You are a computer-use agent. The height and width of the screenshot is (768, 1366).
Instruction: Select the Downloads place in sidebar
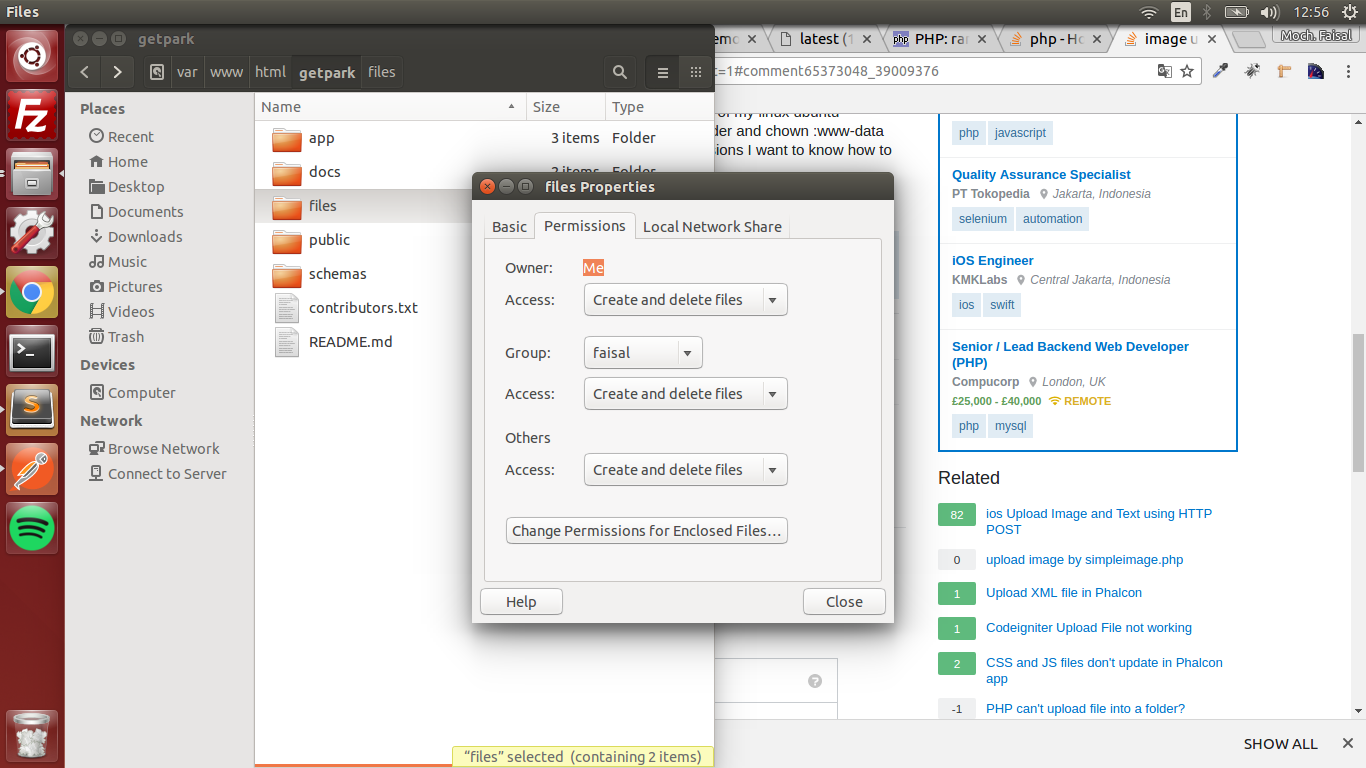[x=145, y=237]
